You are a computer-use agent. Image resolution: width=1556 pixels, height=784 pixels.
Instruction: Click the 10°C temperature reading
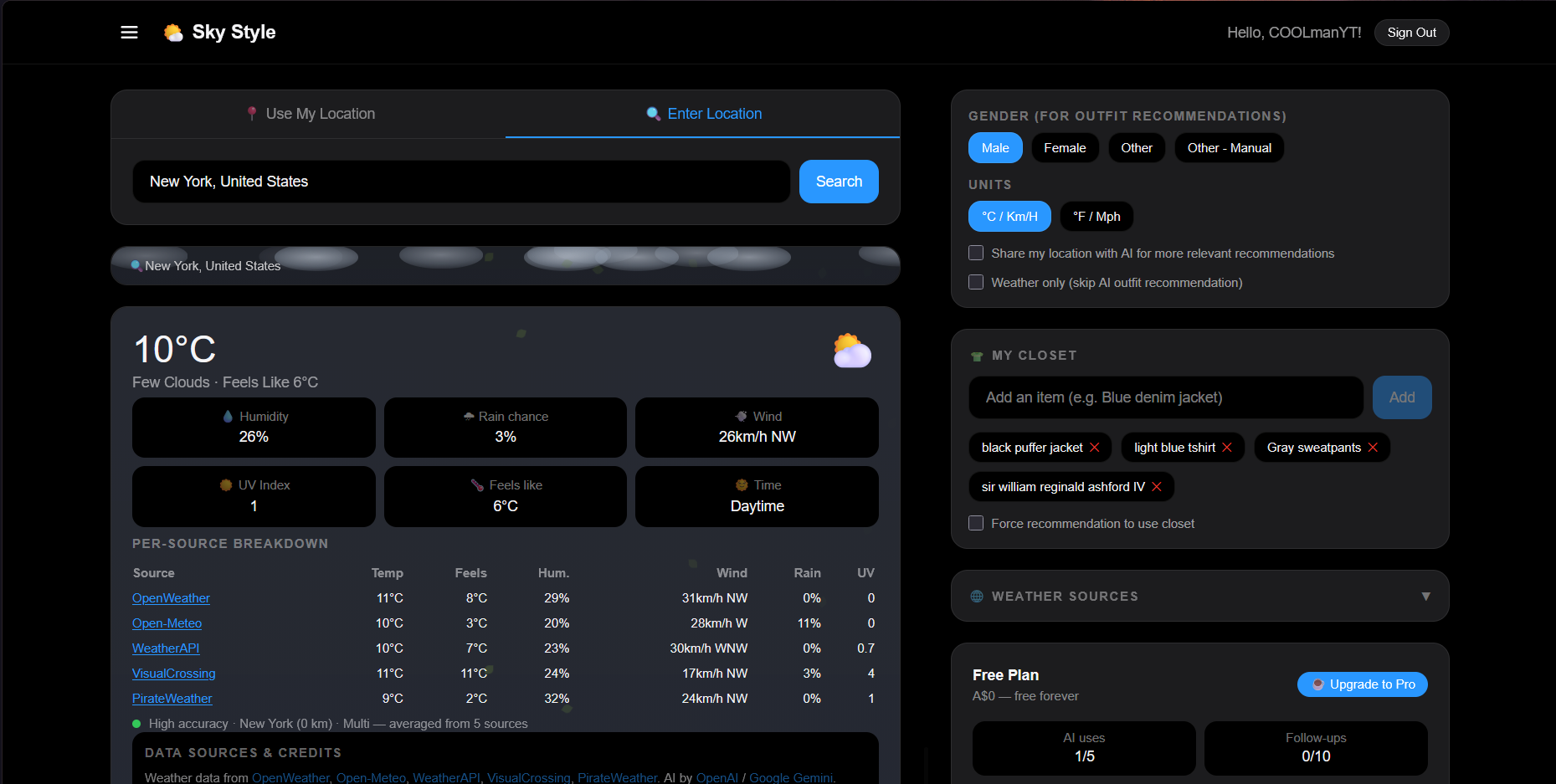tap(175, 350)
